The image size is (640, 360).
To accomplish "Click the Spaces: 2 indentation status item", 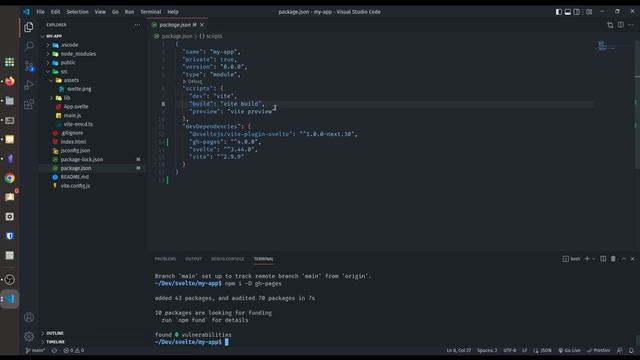I will [487, 350].
